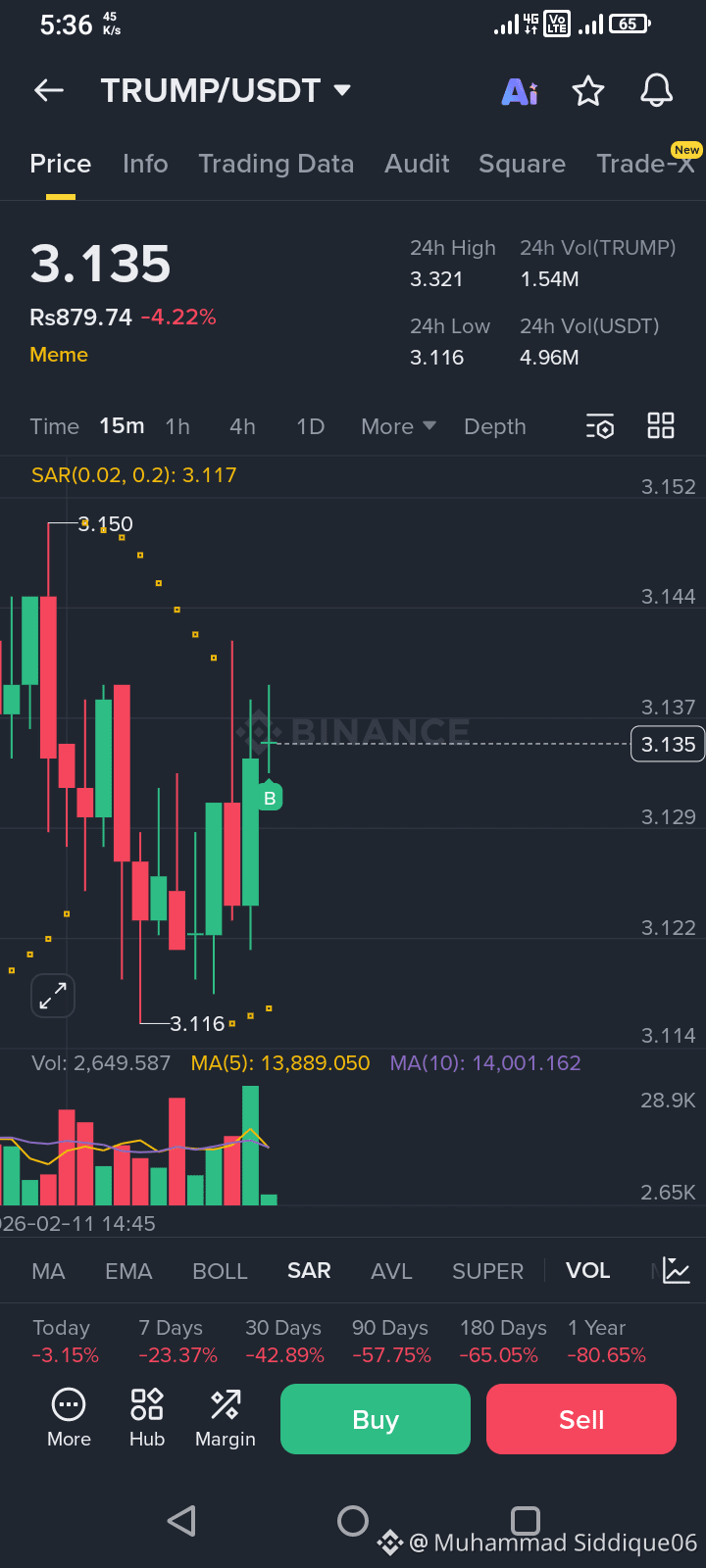Tap the 24h Vol(USDT) 4.96M value
Image resolution: width=706 pixels, height=1568 pixels.
(549, 358)
